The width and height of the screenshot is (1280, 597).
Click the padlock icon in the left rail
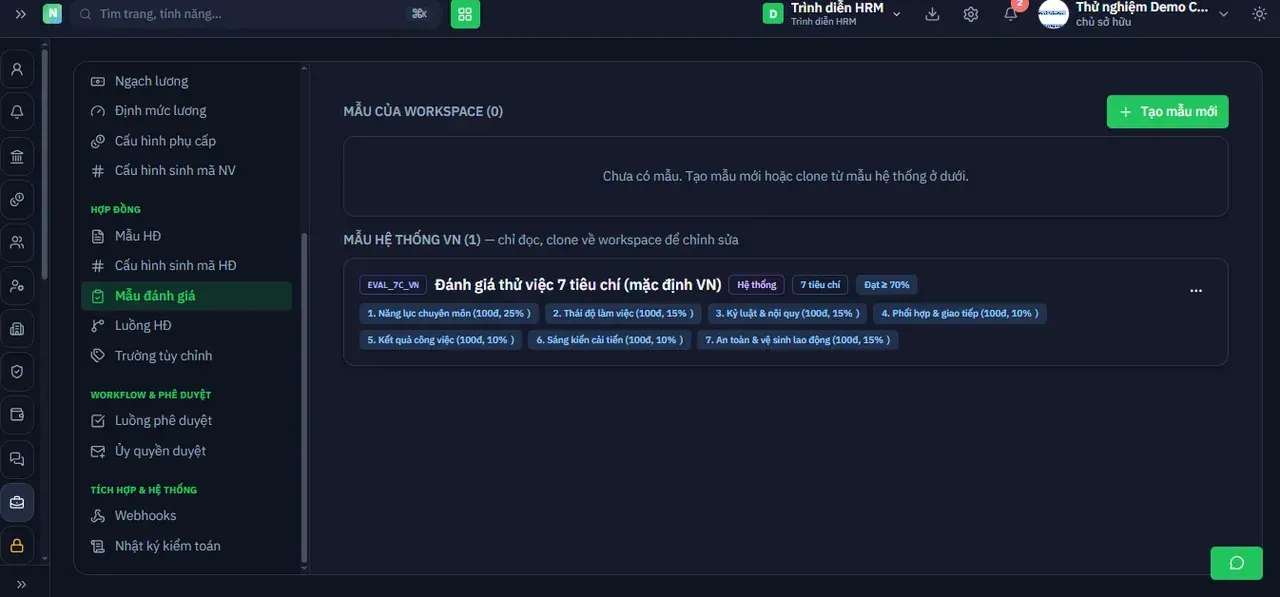click(17, 545)
